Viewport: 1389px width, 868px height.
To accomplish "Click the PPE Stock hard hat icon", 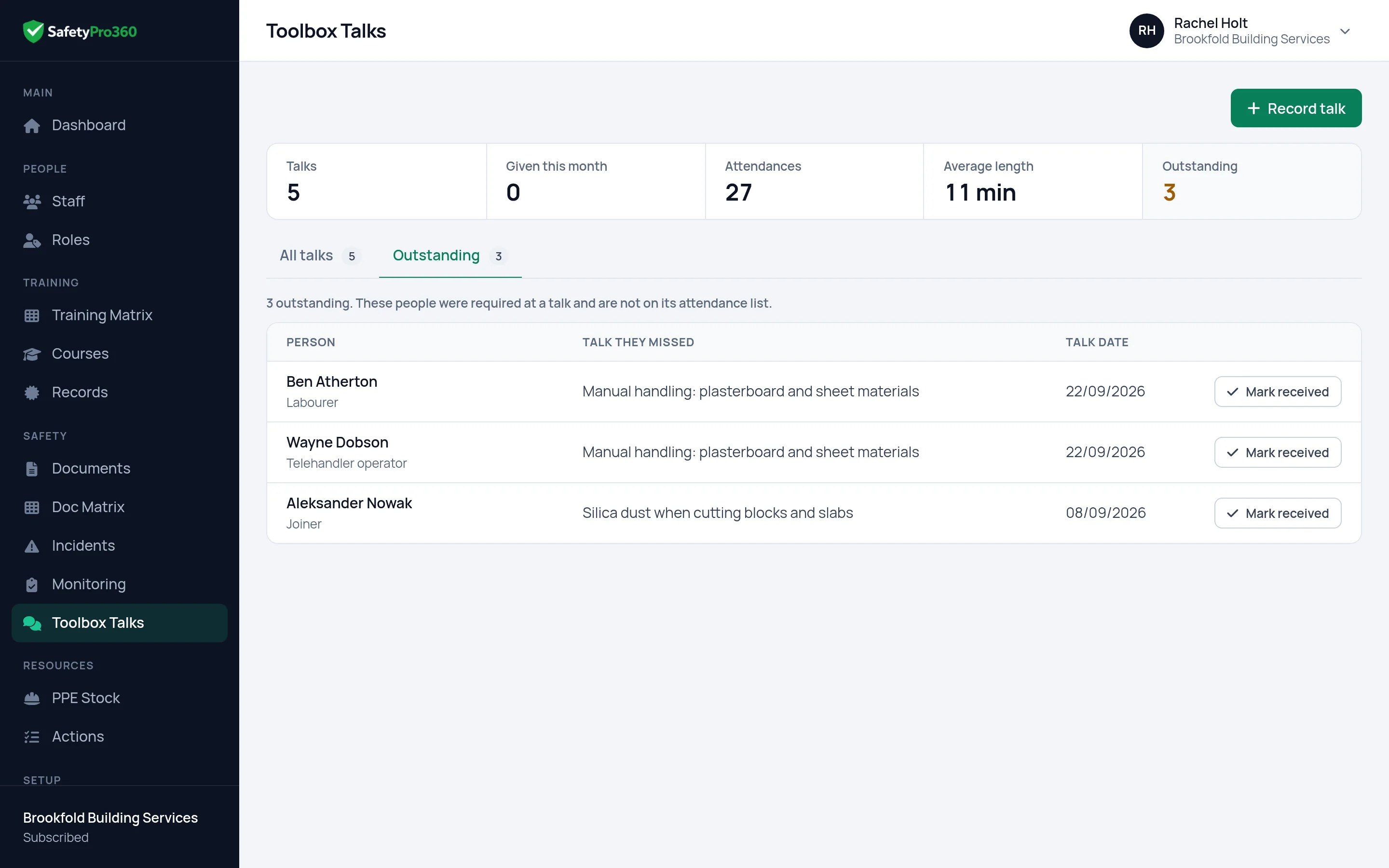I will point(32,698).
